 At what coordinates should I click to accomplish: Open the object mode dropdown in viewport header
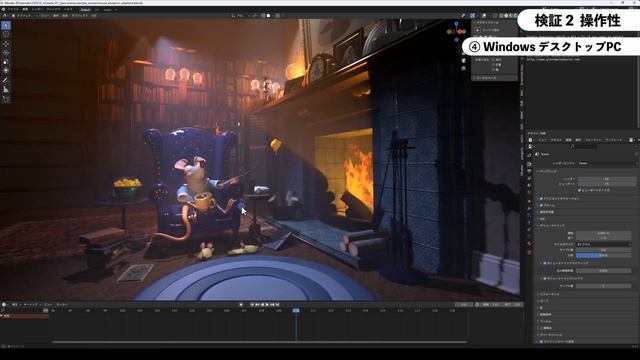point(24,16)
